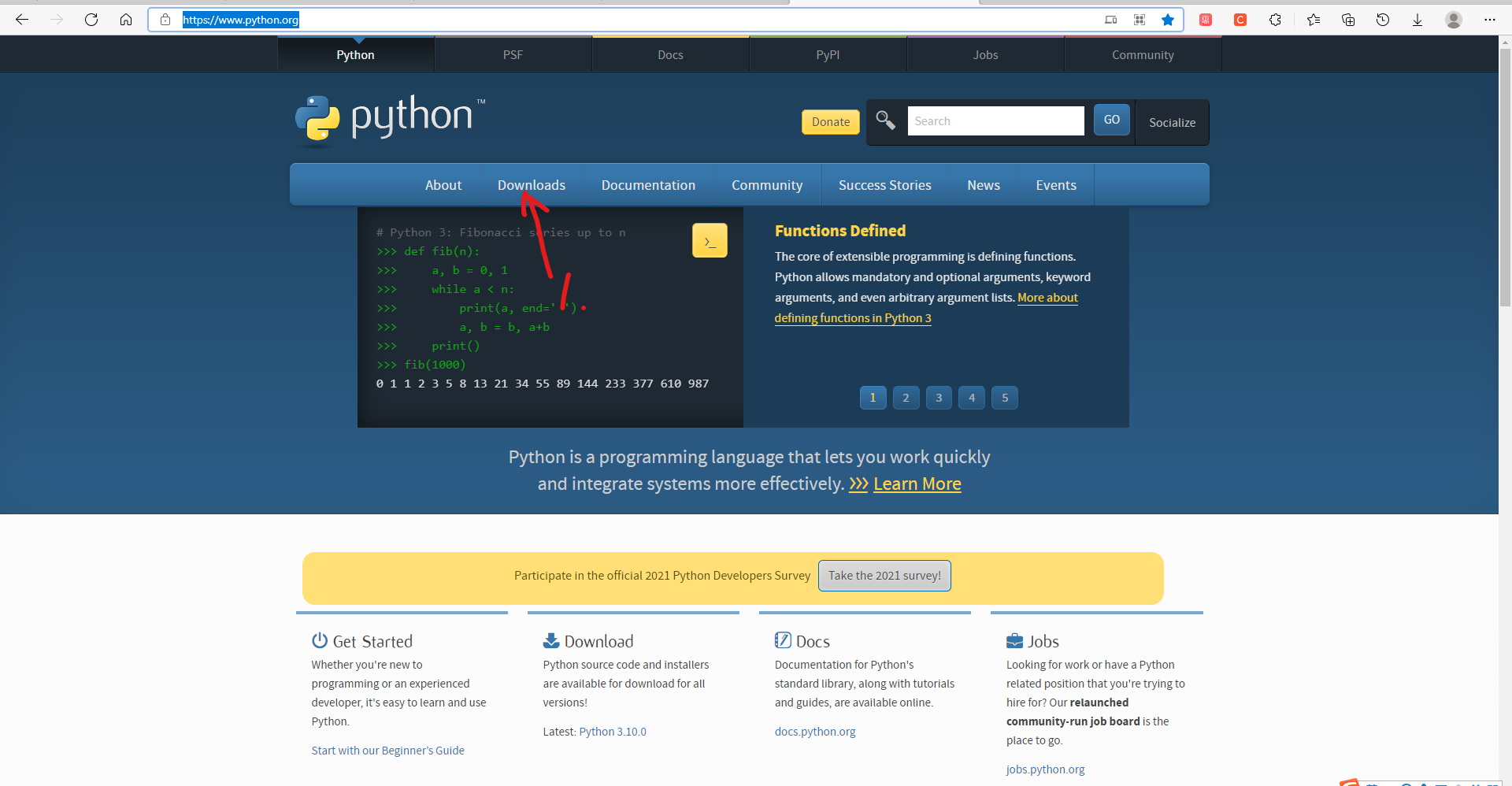Select the Community top tab
The height and width of the screenshot is (786, 1512).
[x=1143, y=54]
